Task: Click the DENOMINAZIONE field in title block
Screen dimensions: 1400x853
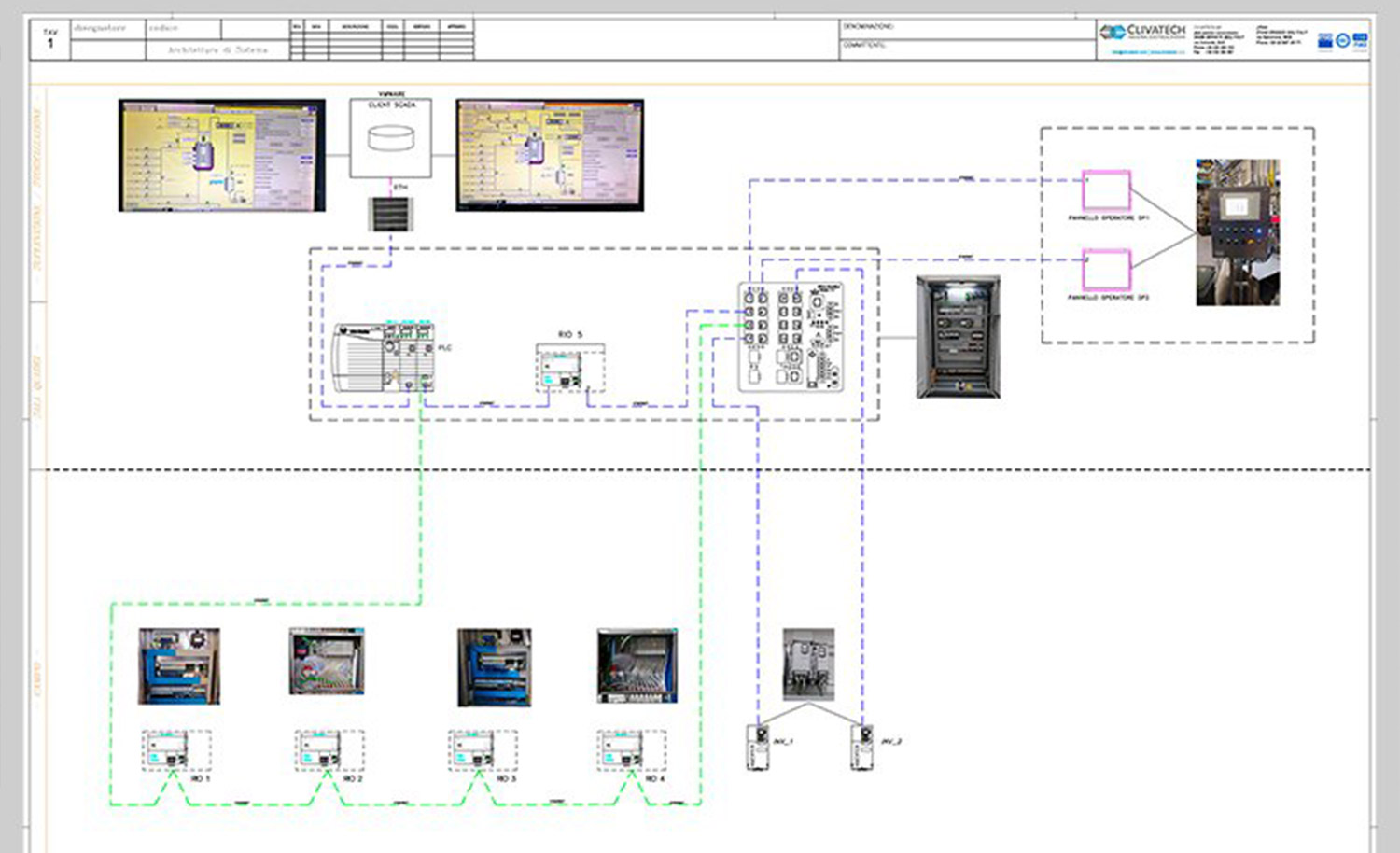Action: pyautogui.click(x=968, y=29)
